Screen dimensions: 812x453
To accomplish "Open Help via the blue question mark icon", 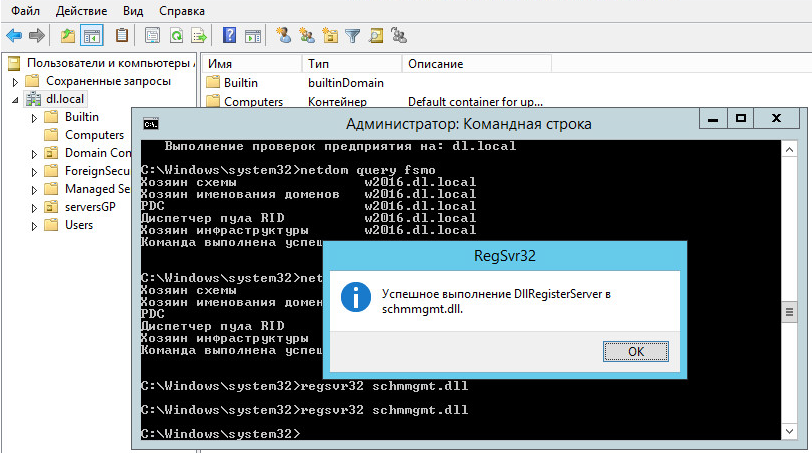I will [x=229, y=35].
